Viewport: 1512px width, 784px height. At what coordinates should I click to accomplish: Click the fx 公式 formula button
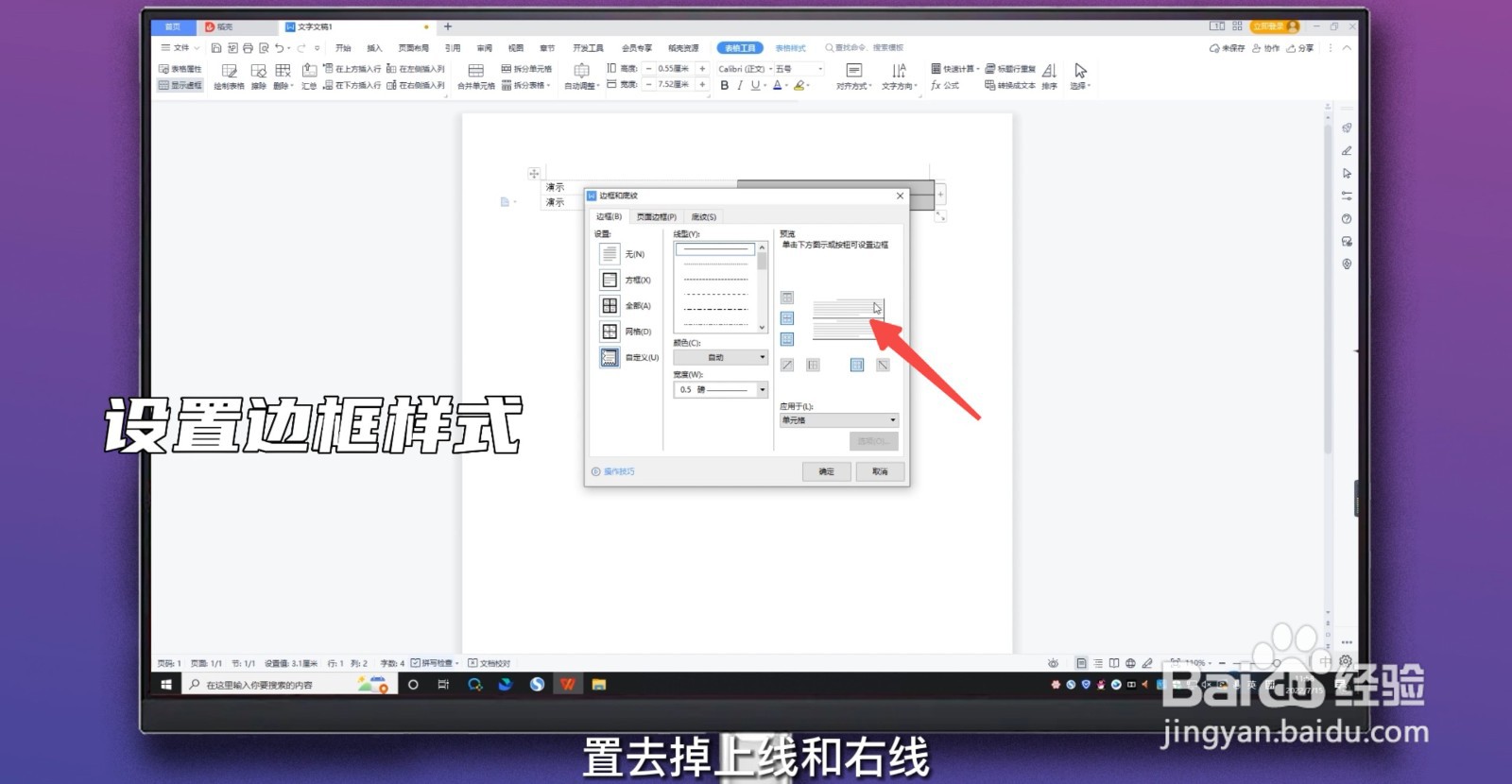[x=944, y=85]
